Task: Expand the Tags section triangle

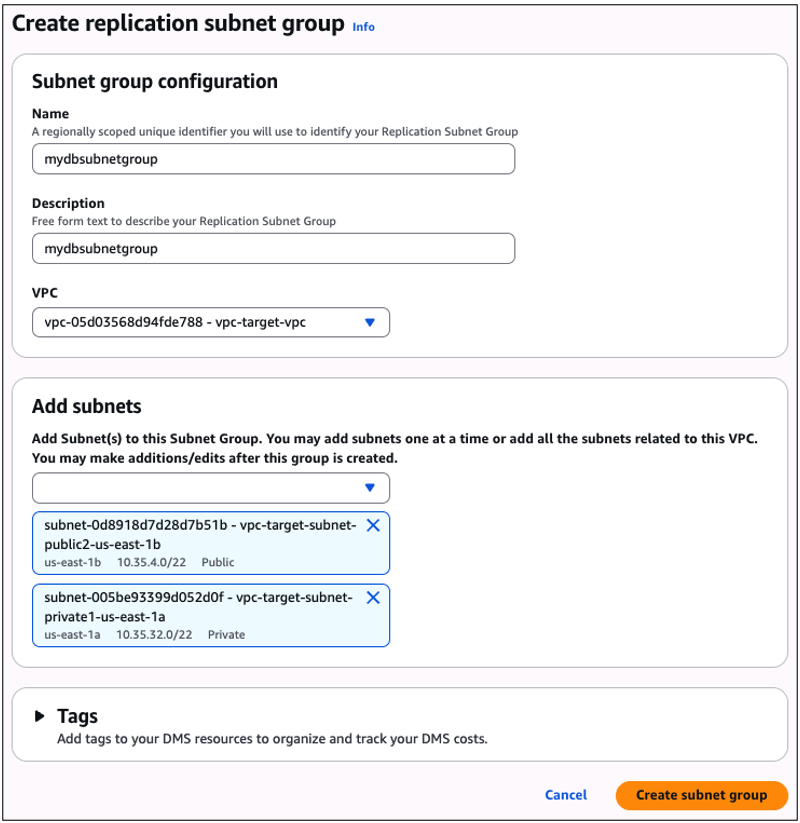Action: 39,716
